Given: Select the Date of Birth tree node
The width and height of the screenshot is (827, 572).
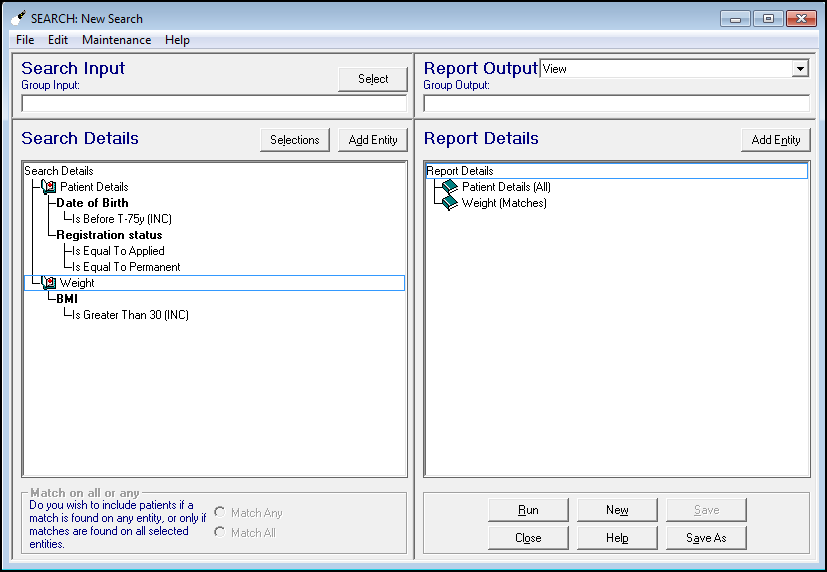Looking at the screenshot, I should pos(92,203).
